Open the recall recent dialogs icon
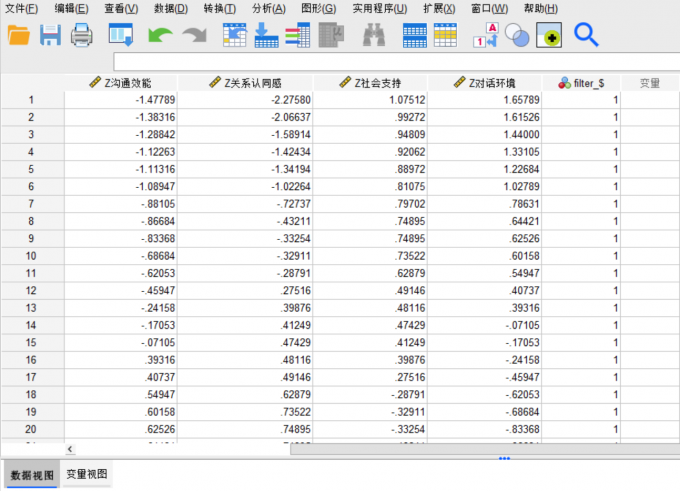 click(x=120, y=36)
